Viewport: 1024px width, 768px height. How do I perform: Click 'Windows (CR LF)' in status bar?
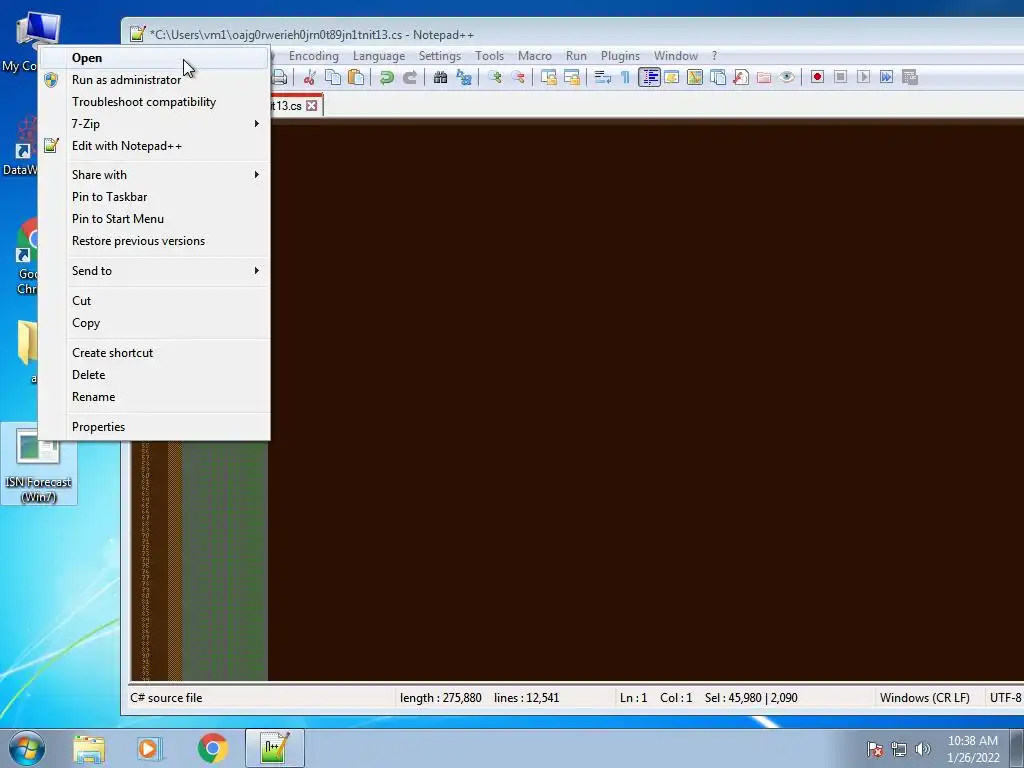pos(924,697)
